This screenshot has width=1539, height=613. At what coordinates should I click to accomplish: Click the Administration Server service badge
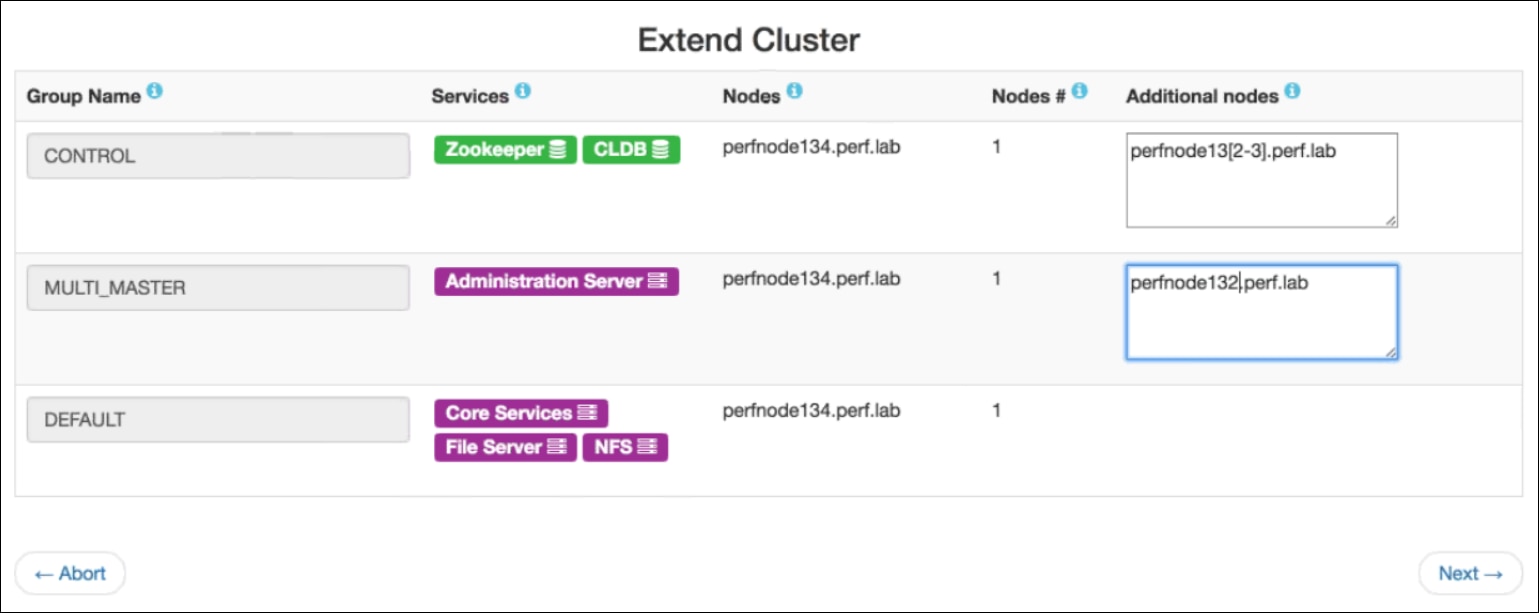[x=556, y=281]
